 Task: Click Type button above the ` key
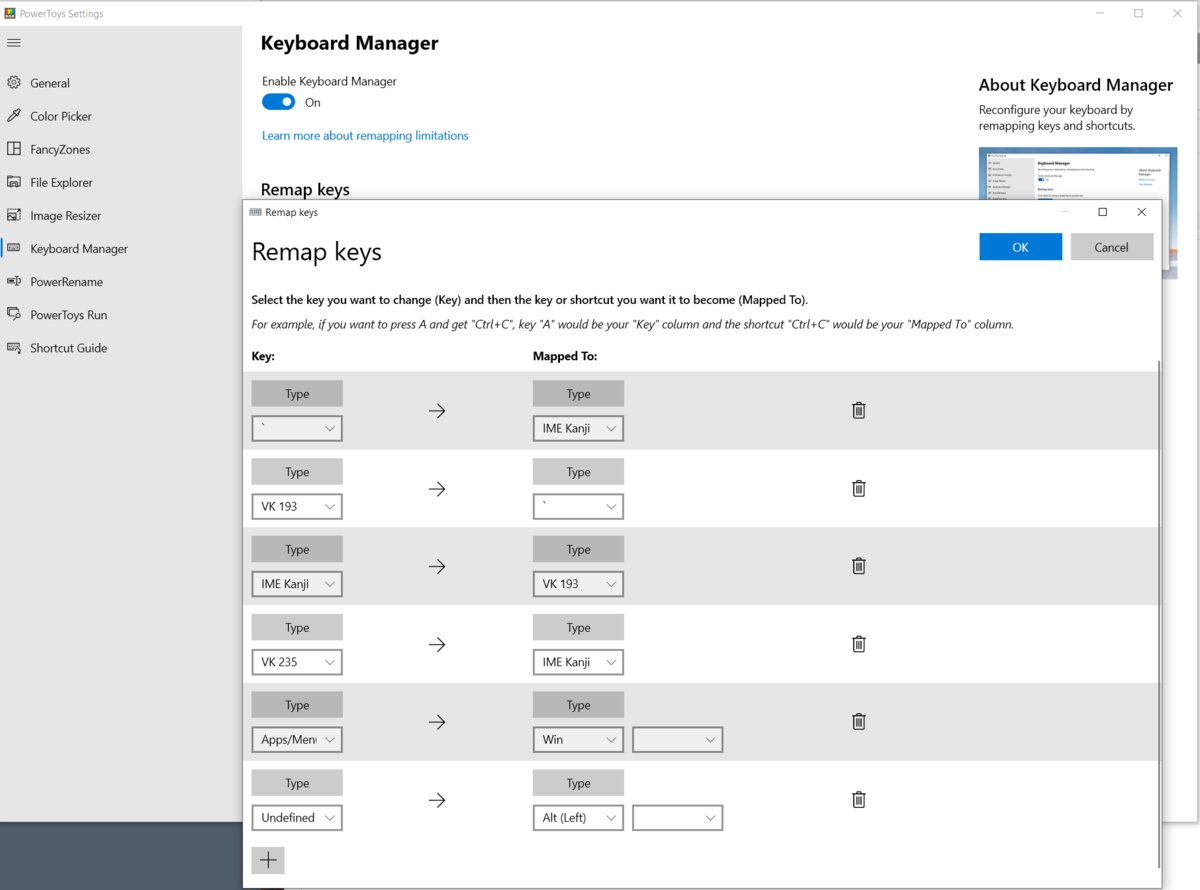pos(297,394)
